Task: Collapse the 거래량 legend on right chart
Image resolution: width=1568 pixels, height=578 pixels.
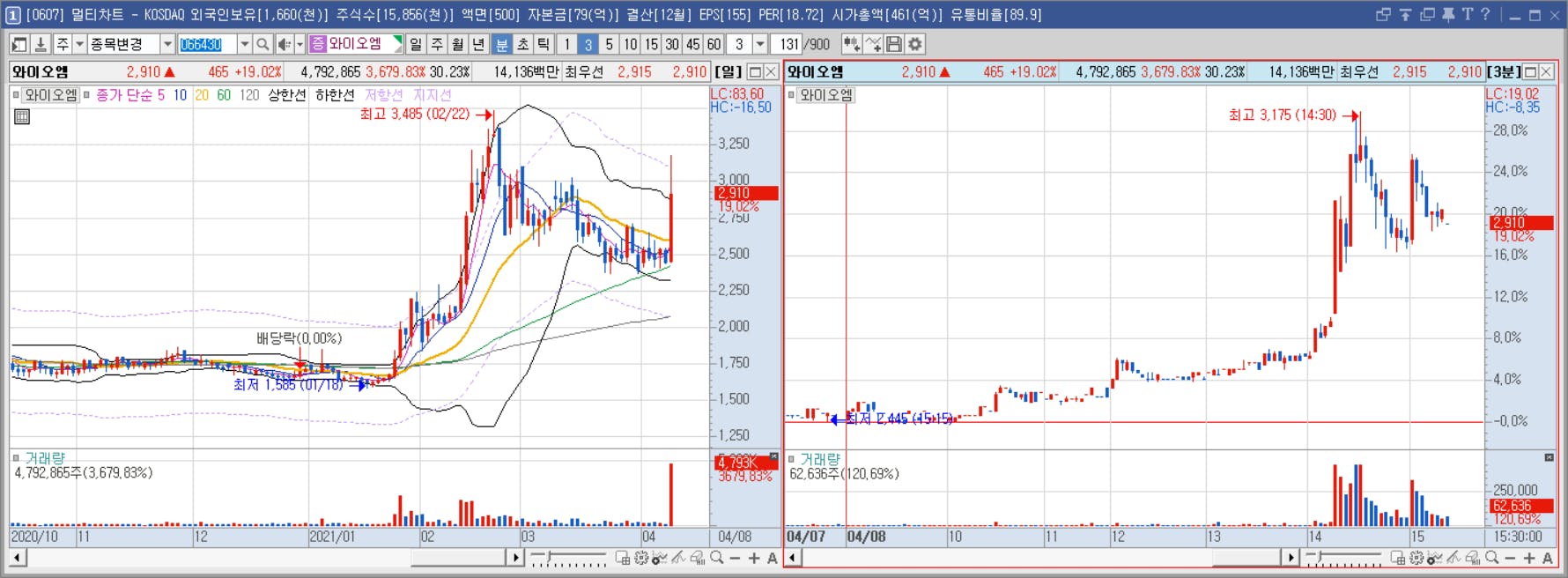Action: [792, 459]
